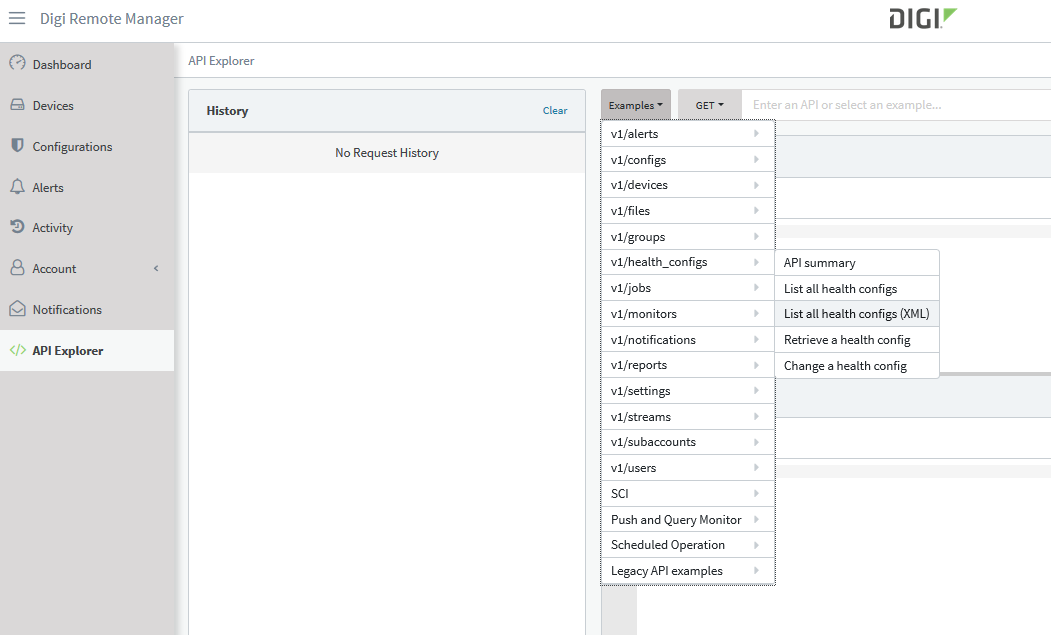Viewport: 1051px width, 635px height.
Task: Click the Alerts bell icon
Action: (17, 187)
